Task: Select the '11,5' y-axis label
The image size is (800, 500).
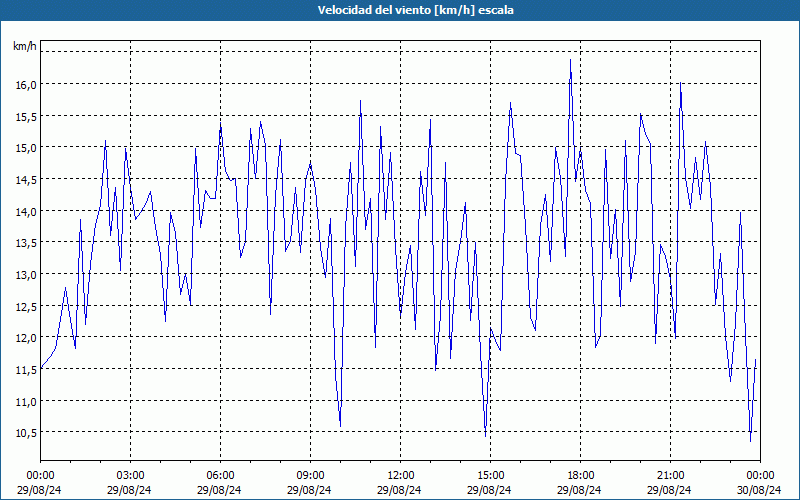Action: (x=27, y=369)
